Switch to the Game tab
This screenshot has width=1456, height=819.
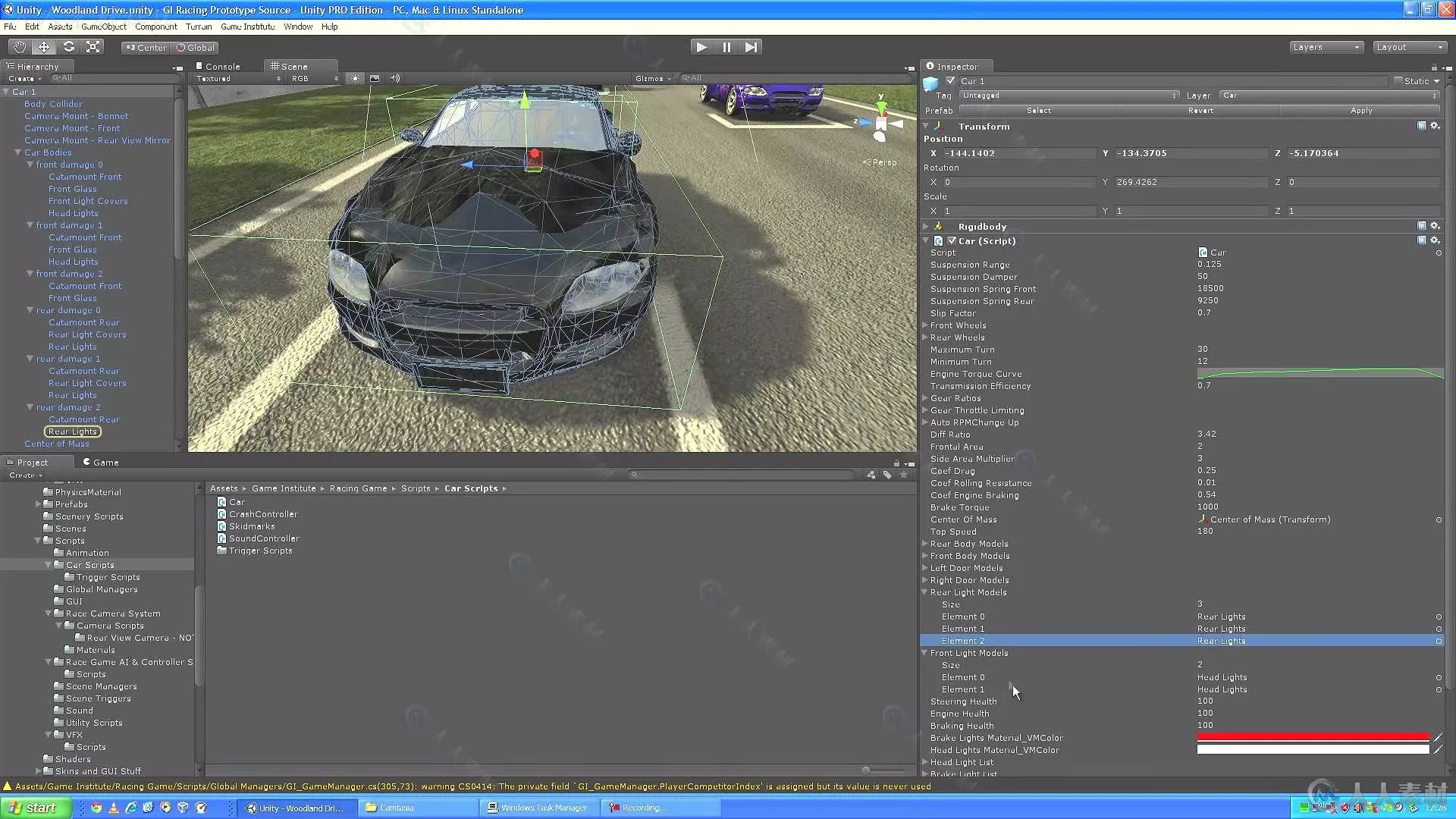click(x=101, y=462)
